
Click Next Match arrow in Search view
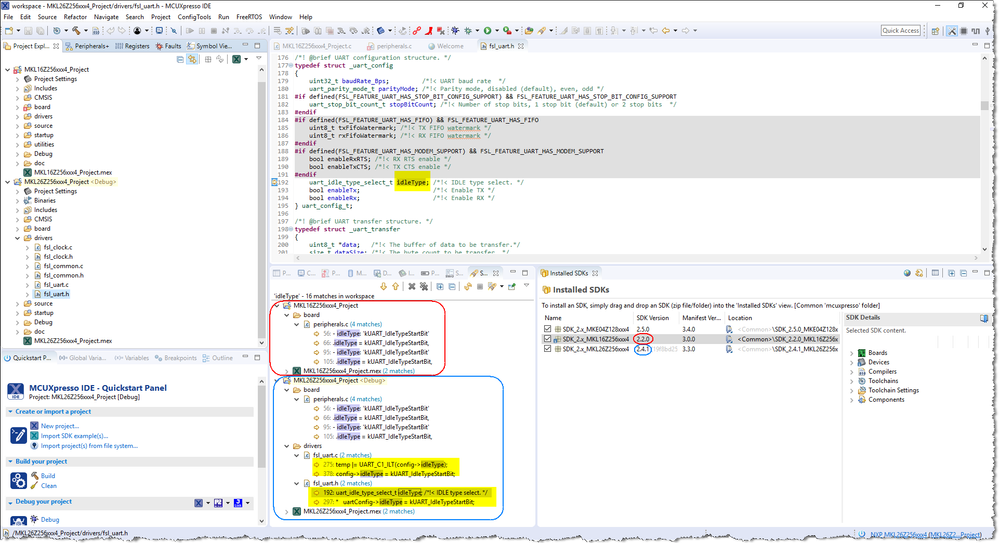tap(384, 287)
